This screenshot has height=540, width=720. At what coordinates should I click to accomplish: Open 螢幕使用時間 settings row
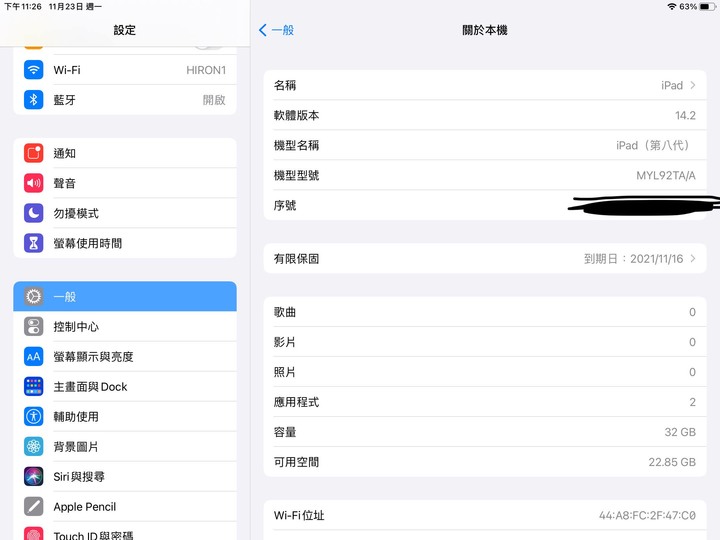click(x=125, y=243)
